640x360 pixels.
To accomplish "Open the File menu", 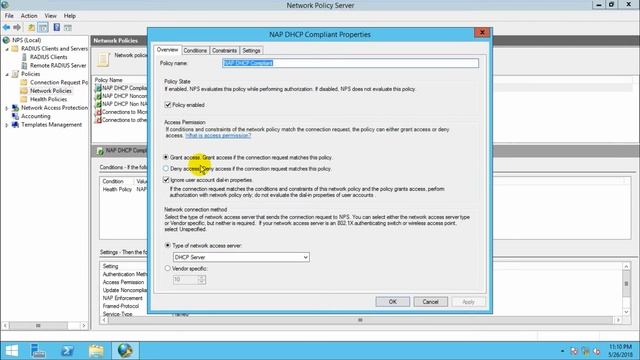I will [9, 16].
